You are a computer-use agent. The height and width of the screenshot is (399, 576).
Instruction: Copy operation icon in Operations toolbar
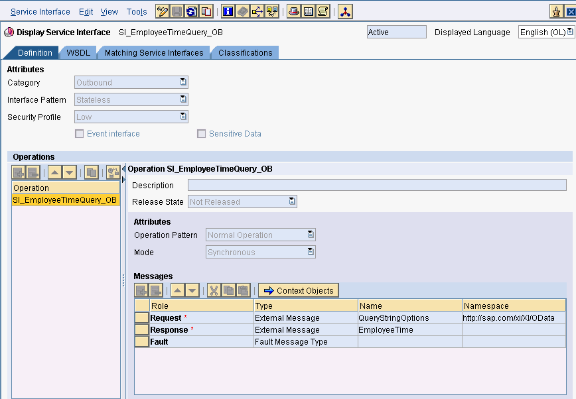click(x=91, y=172)
